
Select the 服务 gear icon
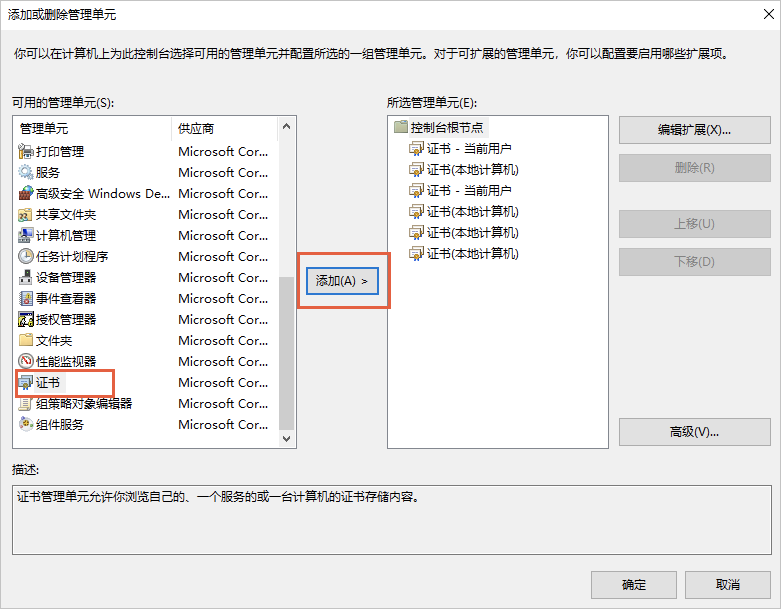click(x=26, y=173)
